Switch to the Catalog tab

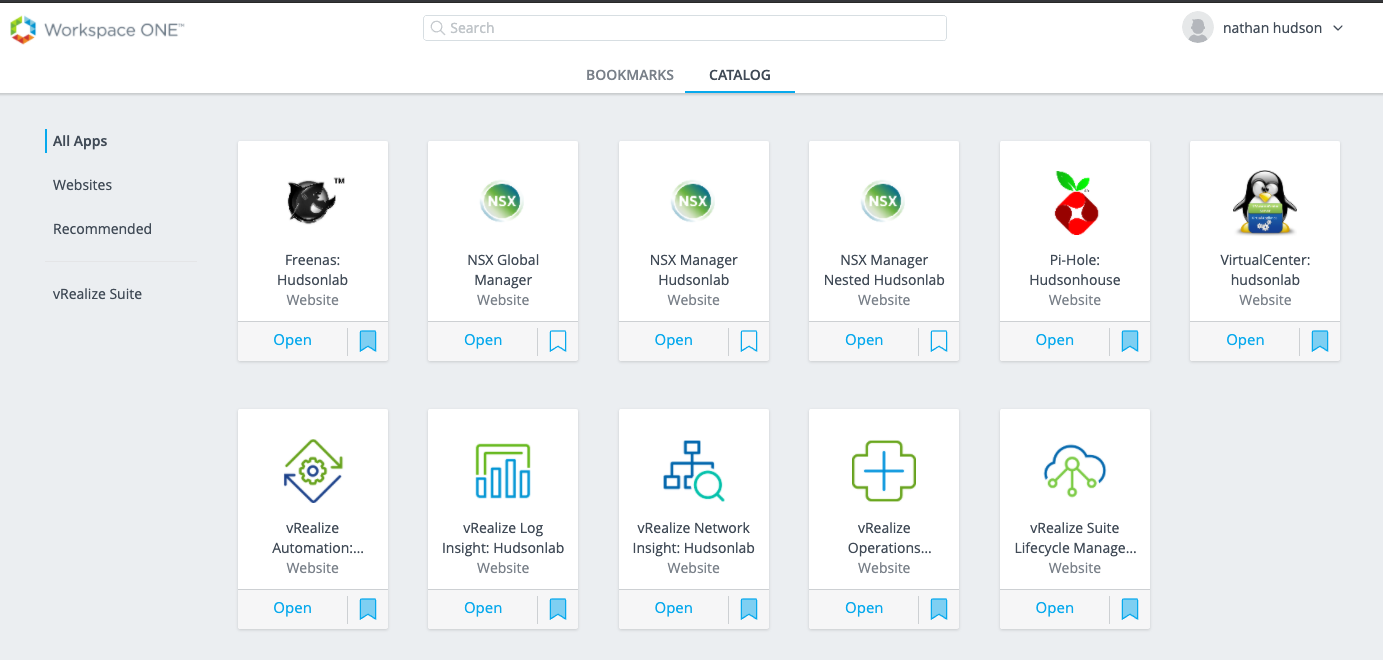[x=740, y=75]
